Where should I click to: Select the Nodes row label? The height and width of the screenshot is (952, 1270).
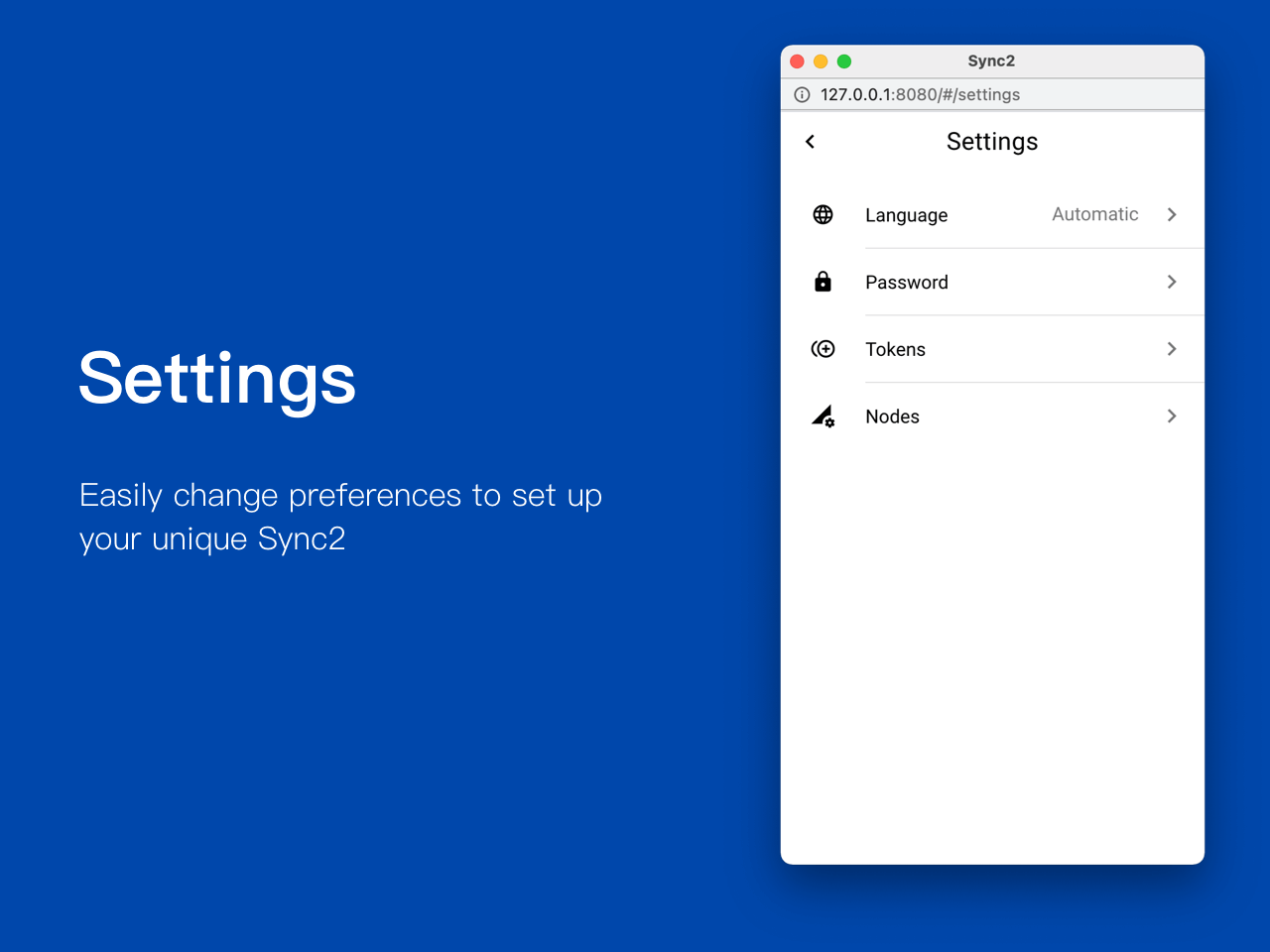tap(892, 416)
